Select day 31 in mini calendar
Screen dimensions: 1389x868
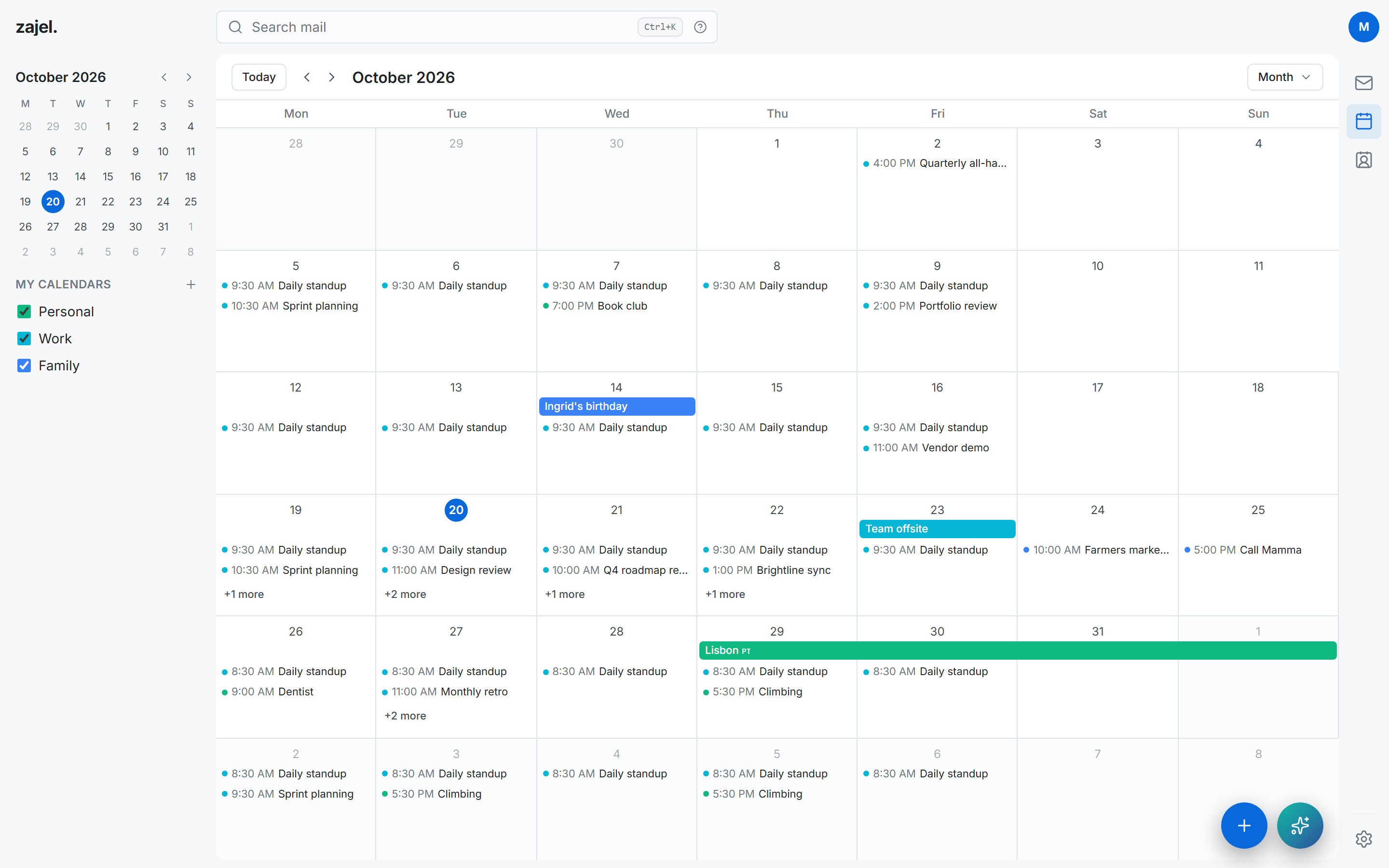click(x=163, y=227)
